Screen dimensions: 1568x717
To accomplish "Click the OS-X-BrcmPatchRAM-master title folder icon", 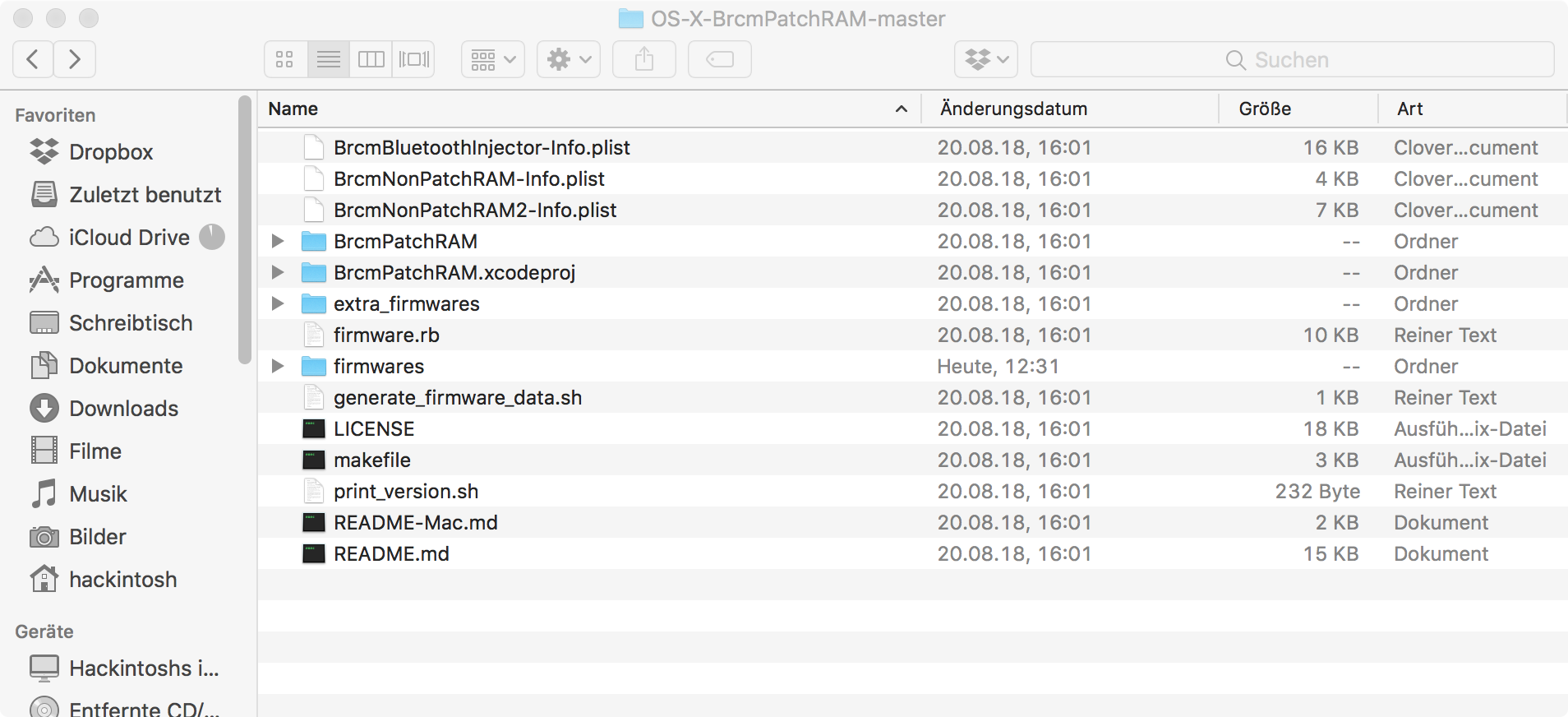I will [630, 18].
